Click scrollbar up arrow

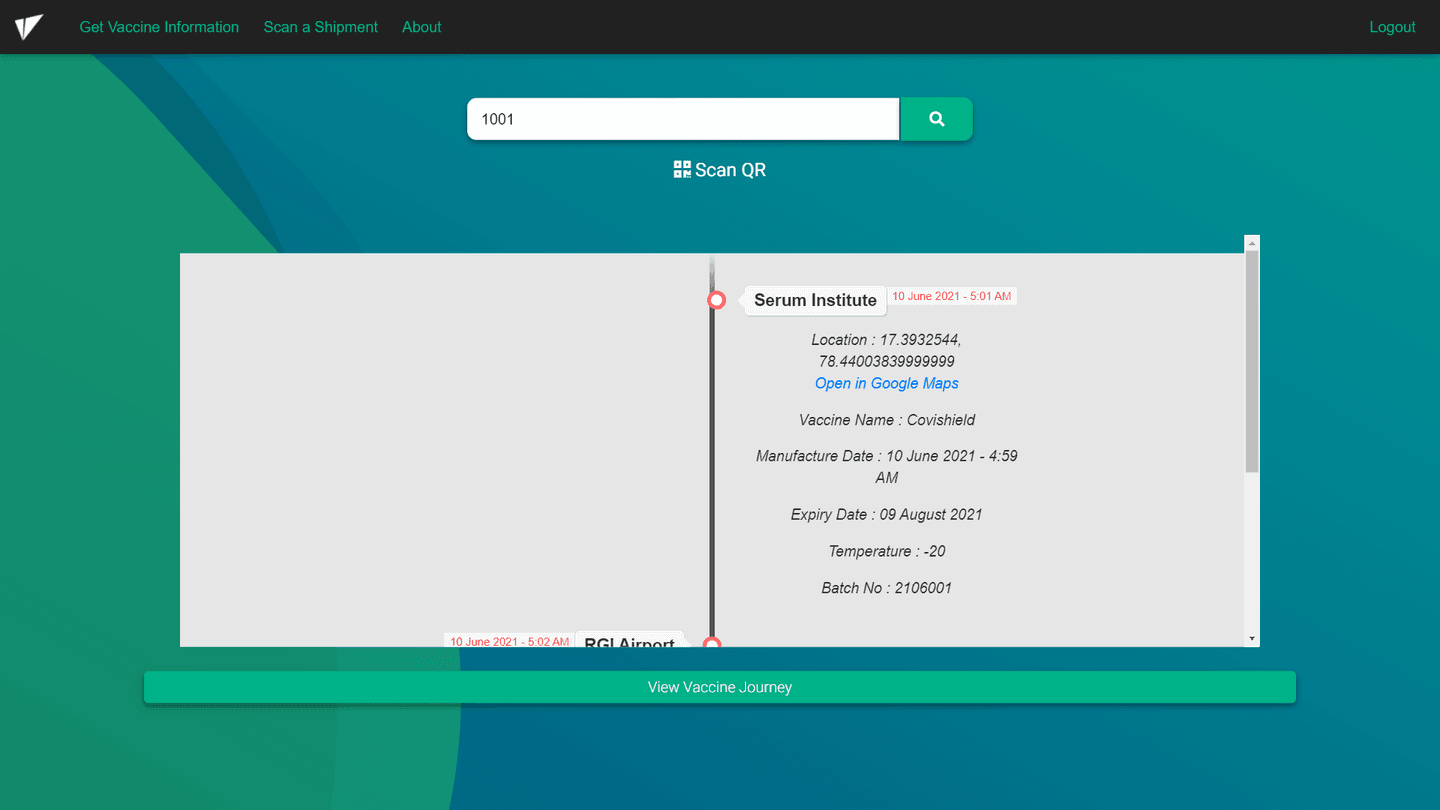[1252, 242]
